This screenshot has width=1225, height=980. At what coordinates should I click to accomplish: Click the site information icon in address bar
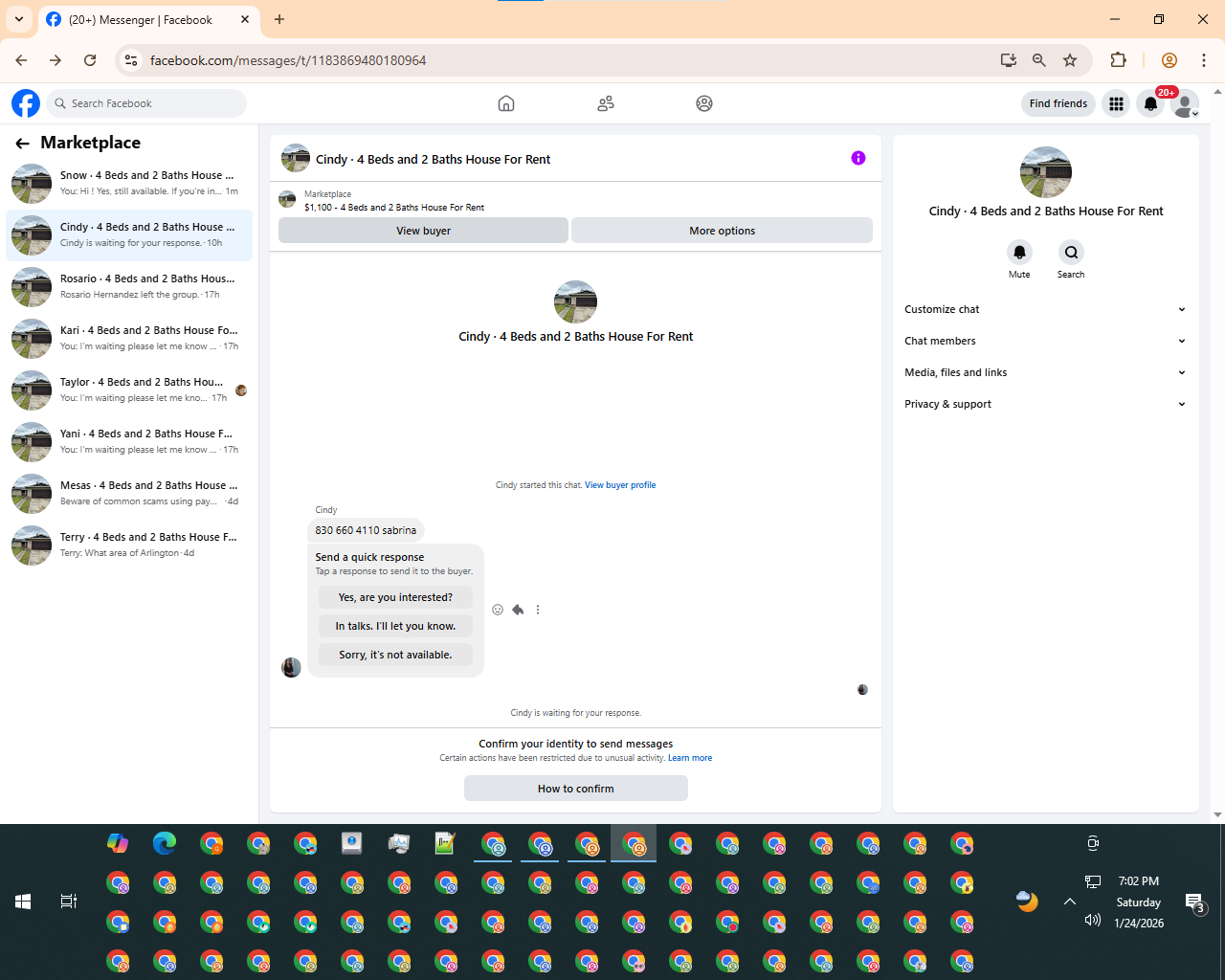132,60
